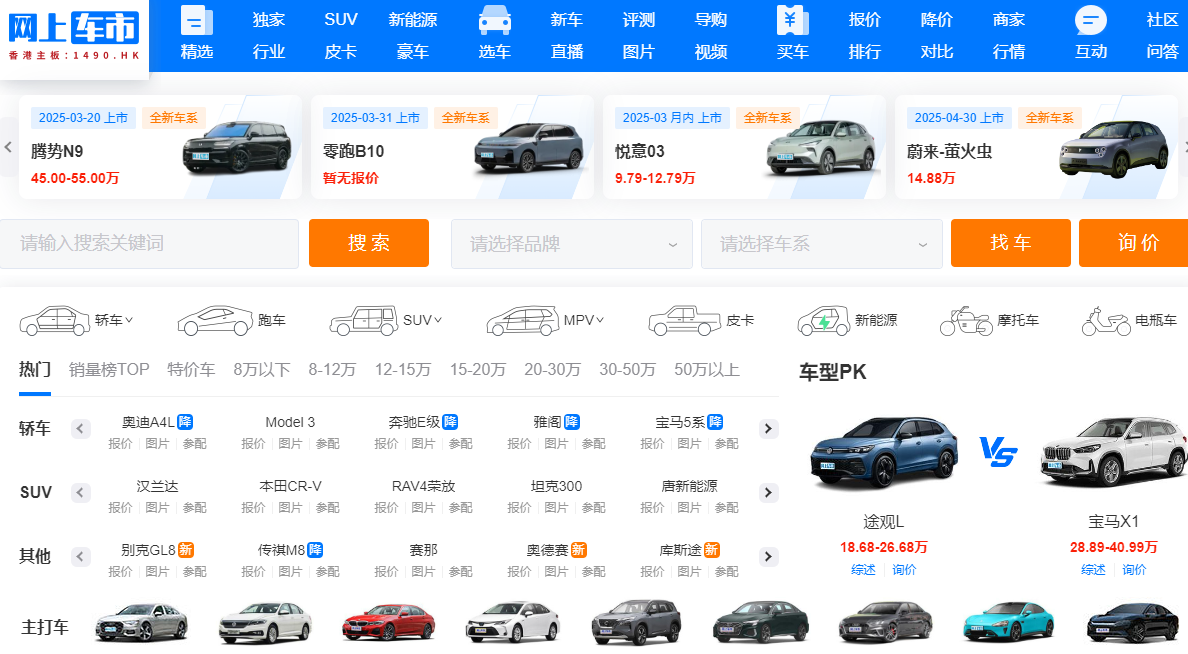
Task: Select the 新能源 electric car icon
Action: tap(824, 321)
